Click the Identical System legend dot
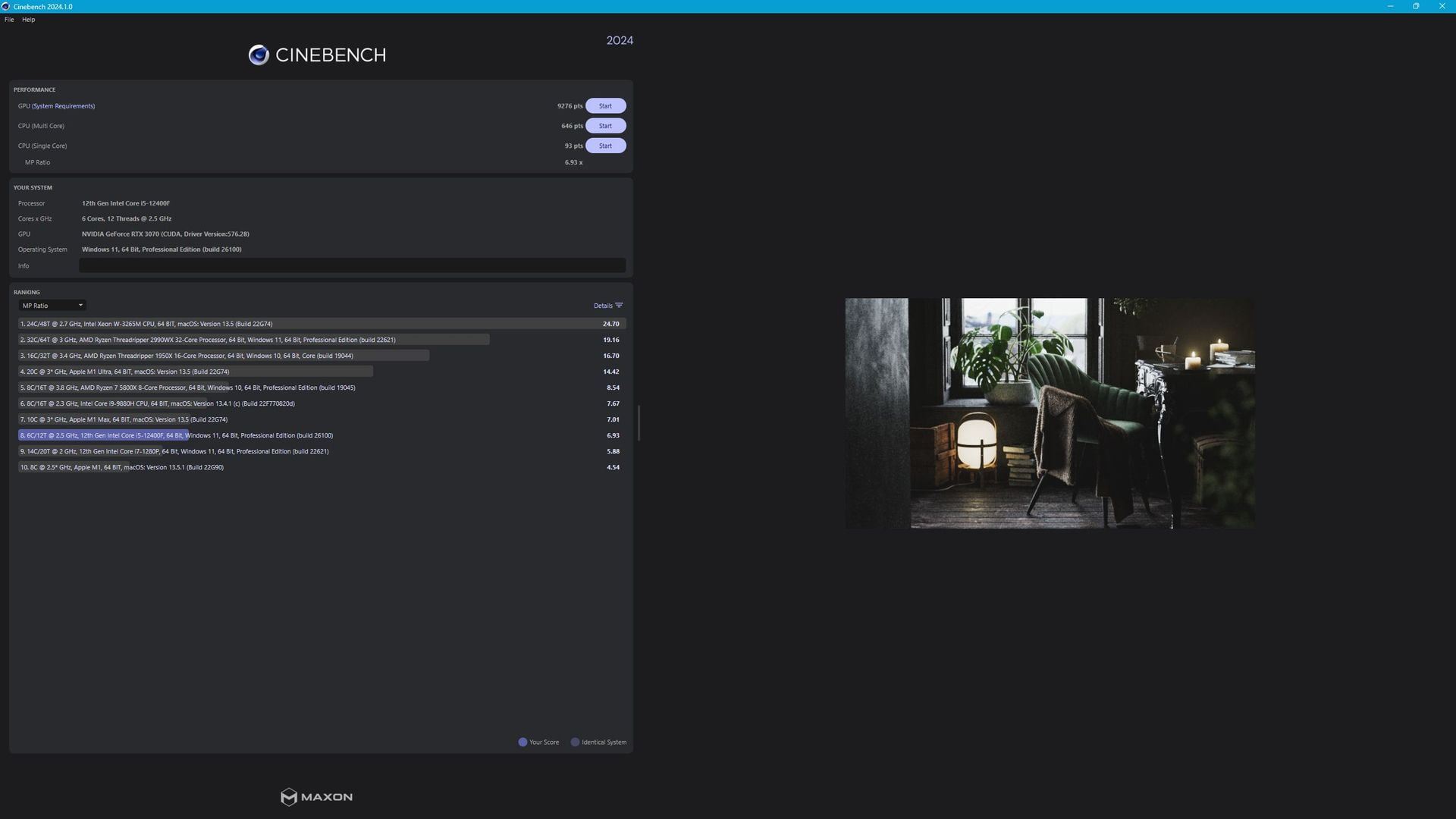The height and width of the screenshot is (819, 1456). 575,742
